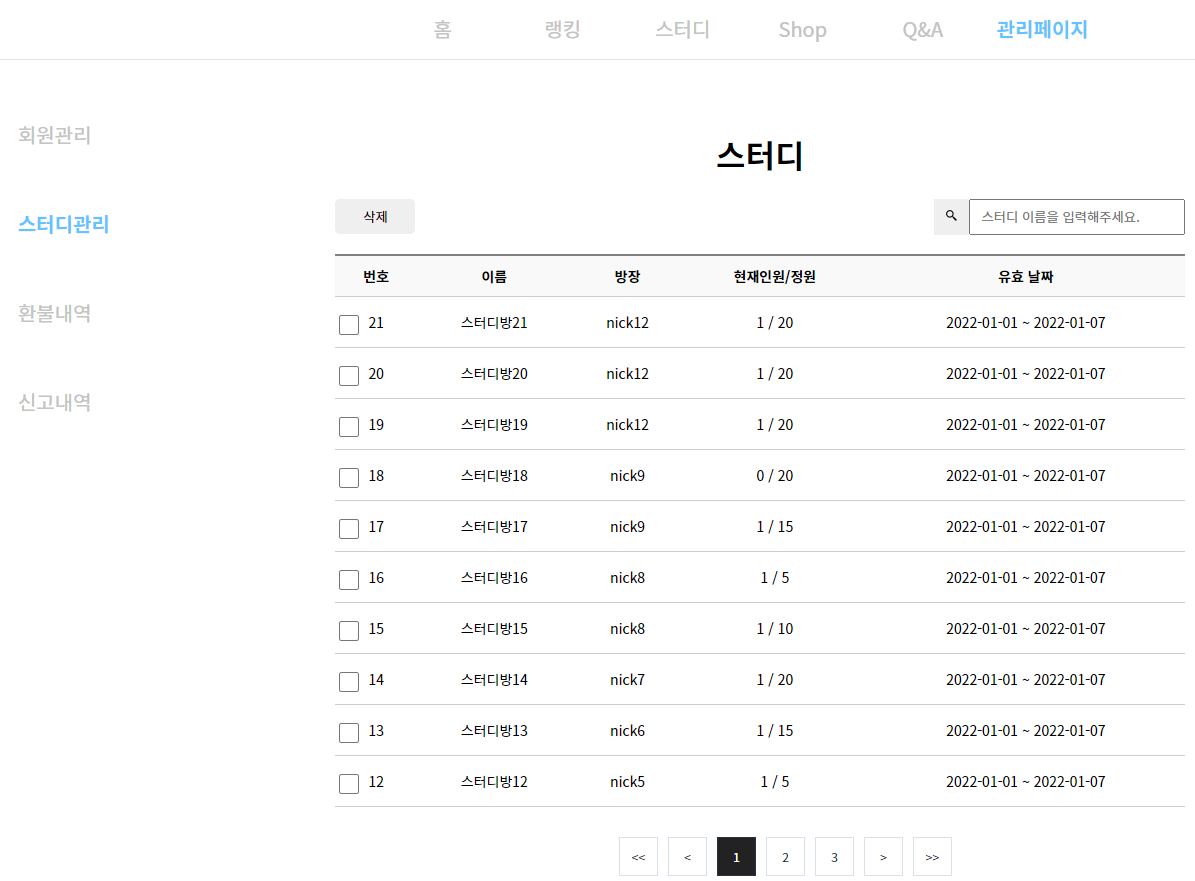Image resolution: width=1195 pixels, height=881 pixels.
Task: Click the search magnifier icon
Action: [950, 216]
